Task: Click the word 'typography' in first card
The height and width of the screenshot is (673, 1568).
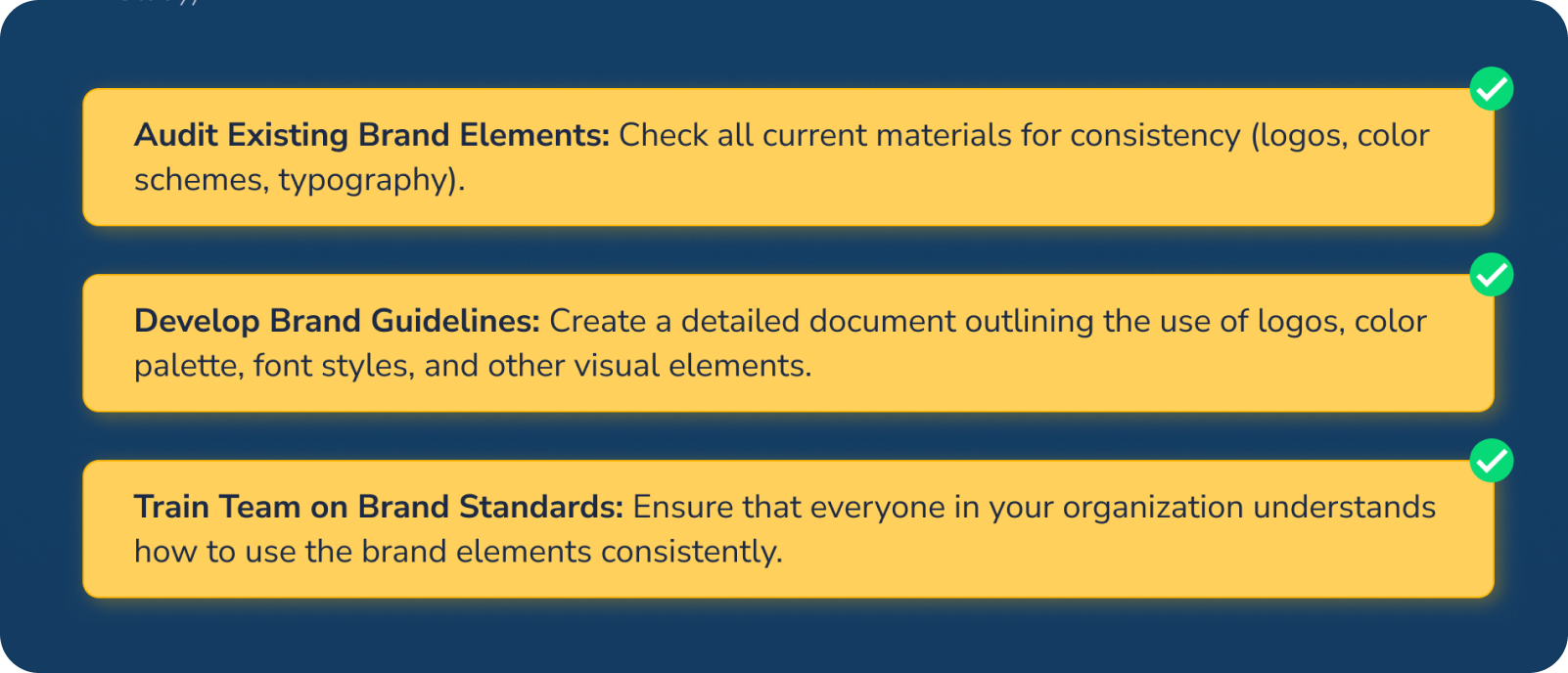Action: coord(362,180)
